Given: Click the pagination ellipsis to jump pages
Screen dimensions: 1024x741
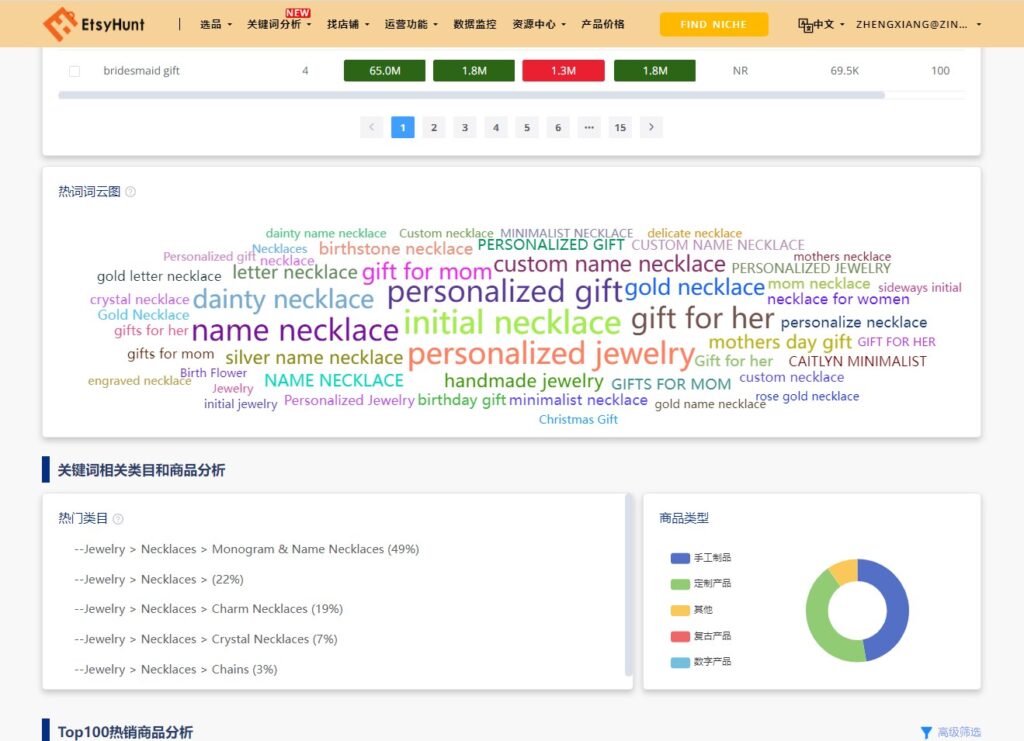Looking at the screenshot, I should click(589, 127).
